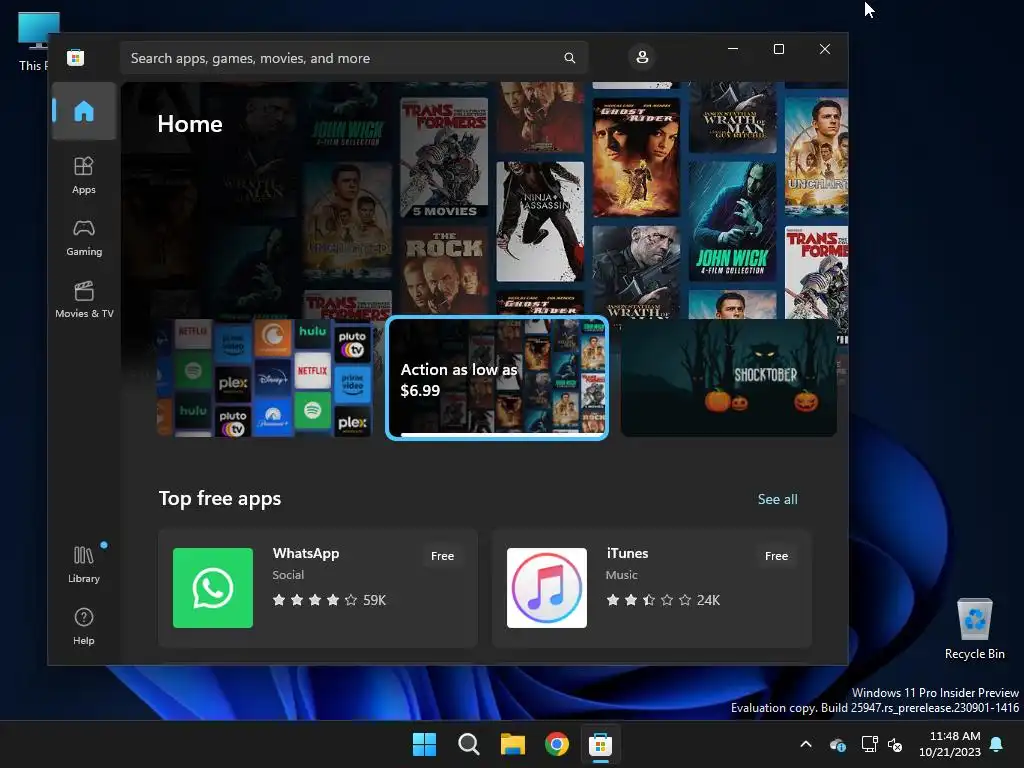Image resolution: width=1024 pixels, height=768 pixels.
Task: Open the iTunes app icon
Action: coord(547,588)
